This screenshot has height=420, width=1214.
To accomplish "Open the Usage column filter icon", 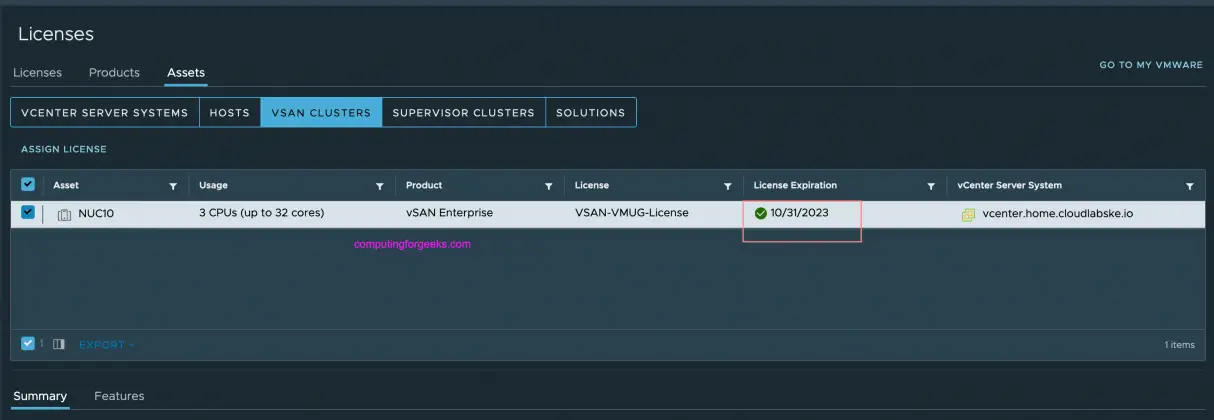I will 379,186.
